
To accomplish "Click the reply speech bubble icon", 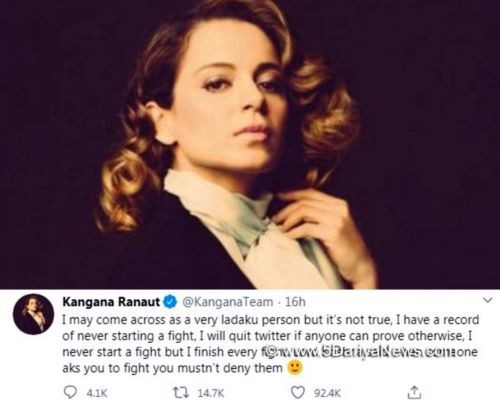I will click(70, 392).
